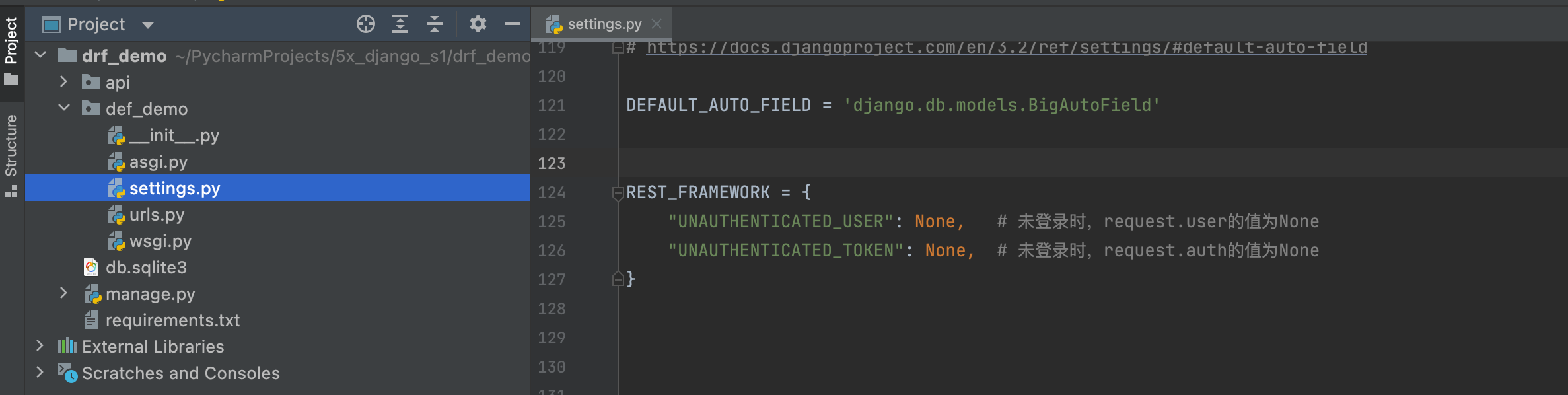Click the Python icon on the settings.py tab
Viewport: 1568px width, 395px height.
(553, 24)
